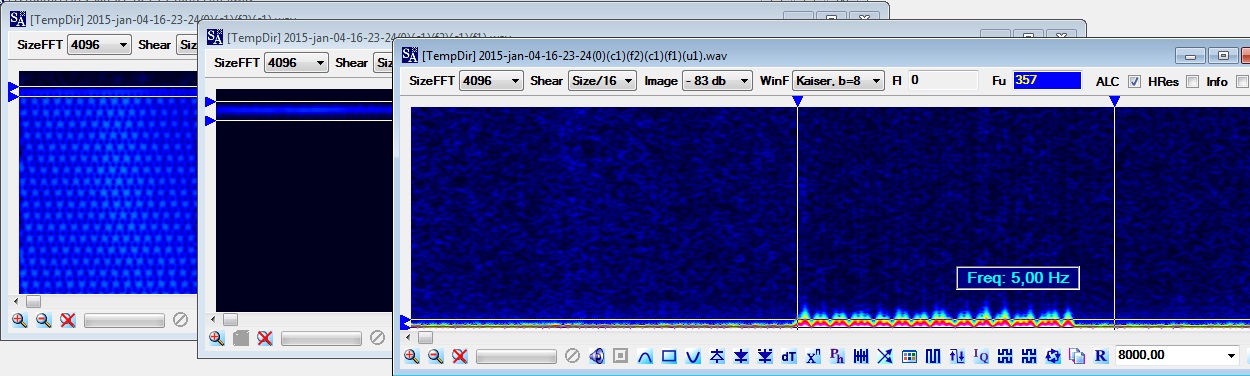Viewport: 1250px width, 376px height.
Task: Click the comb-lines icon
Action: (x=861, y=356)
